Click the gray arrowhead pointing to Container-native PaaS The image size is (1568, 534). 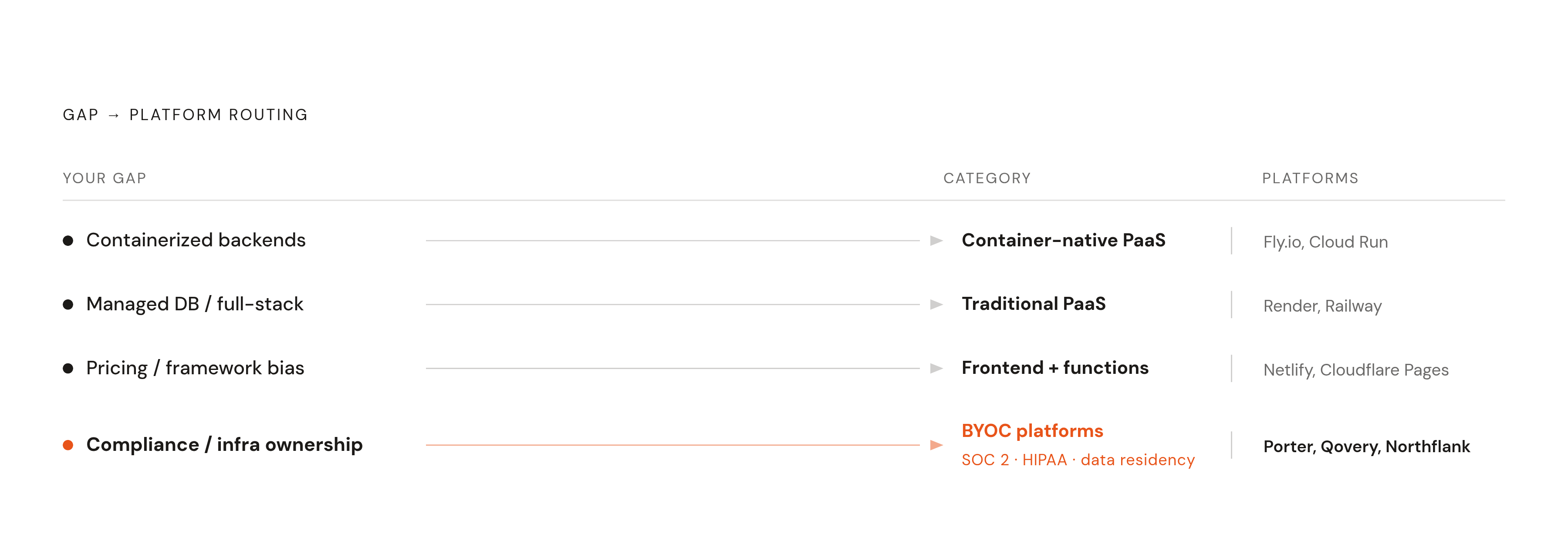tap(936, 241)
